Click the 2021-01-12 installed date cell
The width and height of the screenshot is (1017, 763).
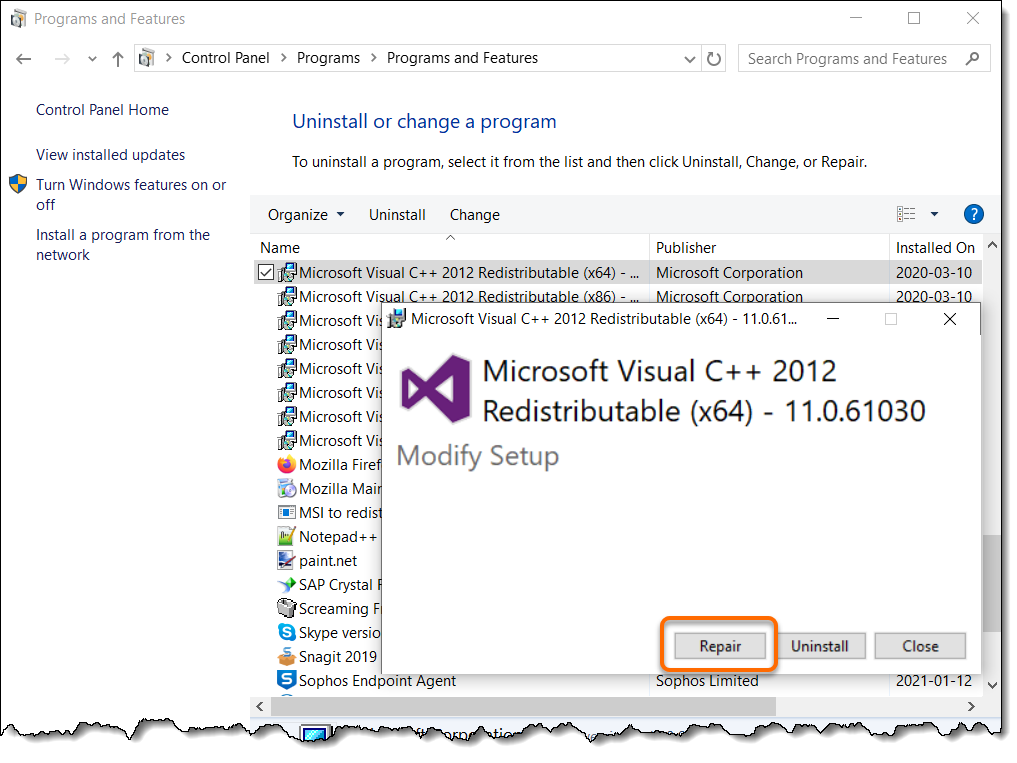click(933, 681)
